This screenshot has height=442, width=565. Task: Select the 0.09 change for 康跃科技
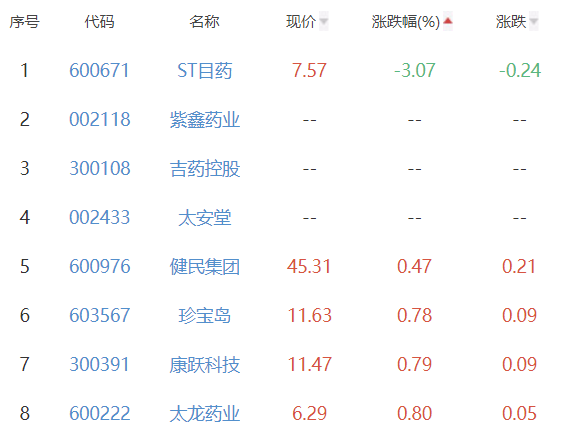519,364
